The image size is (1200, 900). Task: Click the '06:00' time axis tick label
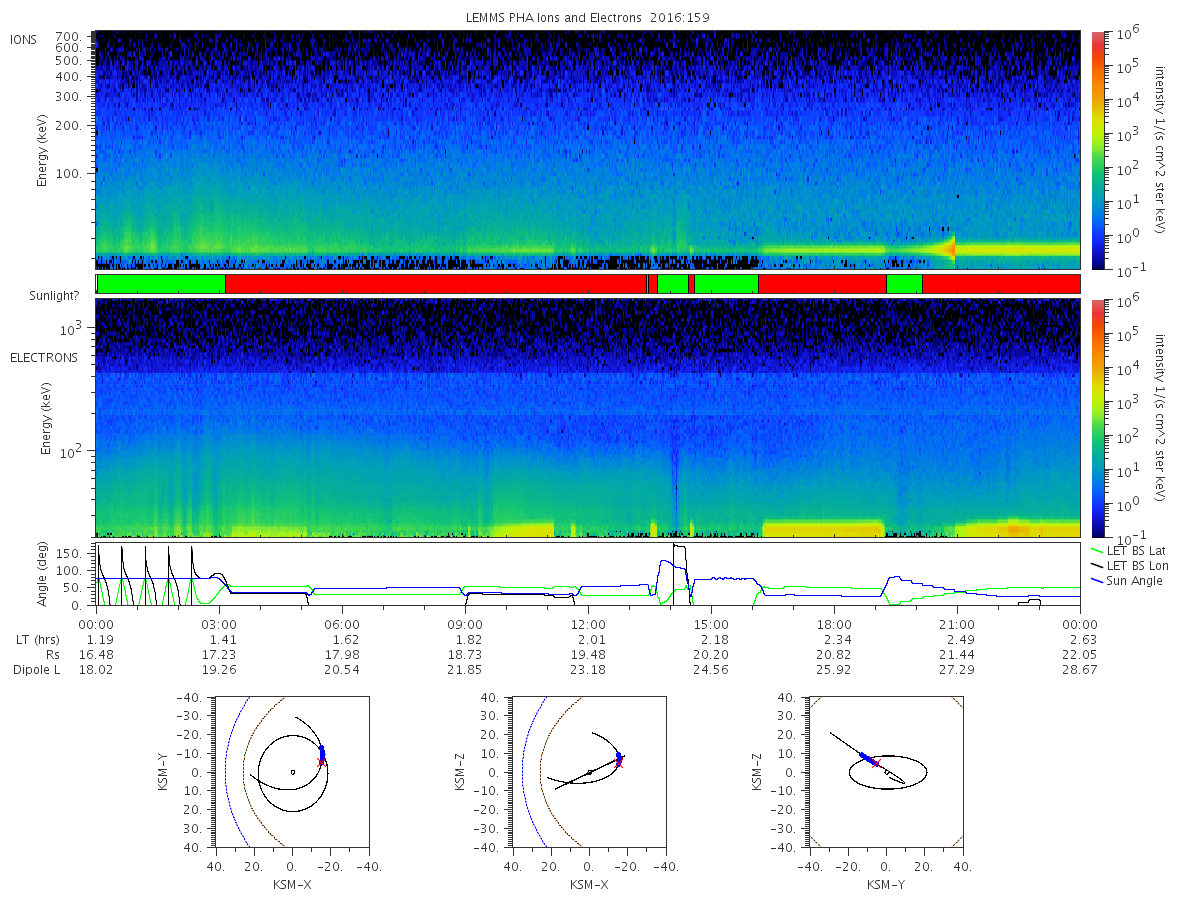[x=342, y=625]
